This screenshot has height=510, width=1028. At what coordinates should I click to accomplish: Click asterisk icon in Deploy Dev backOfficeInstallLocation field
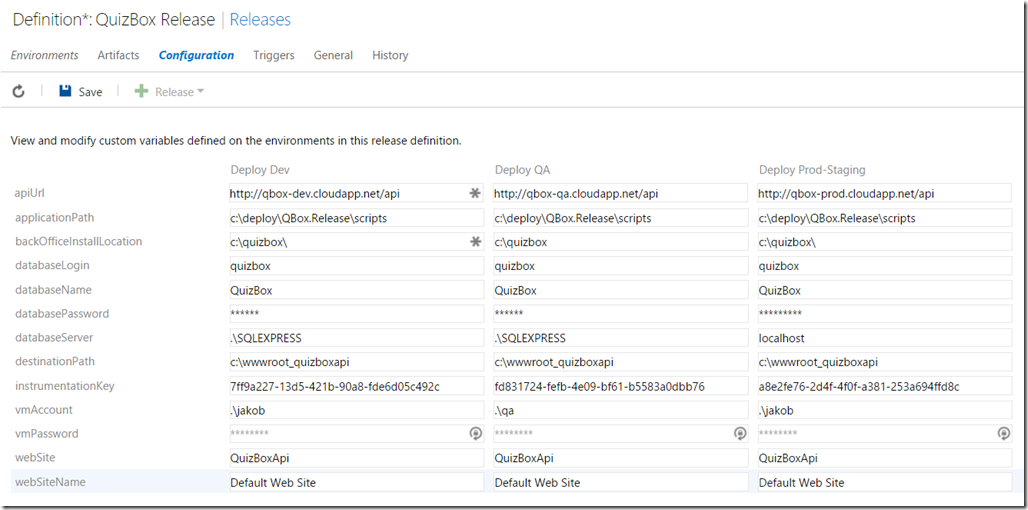[x=475, y=242]
